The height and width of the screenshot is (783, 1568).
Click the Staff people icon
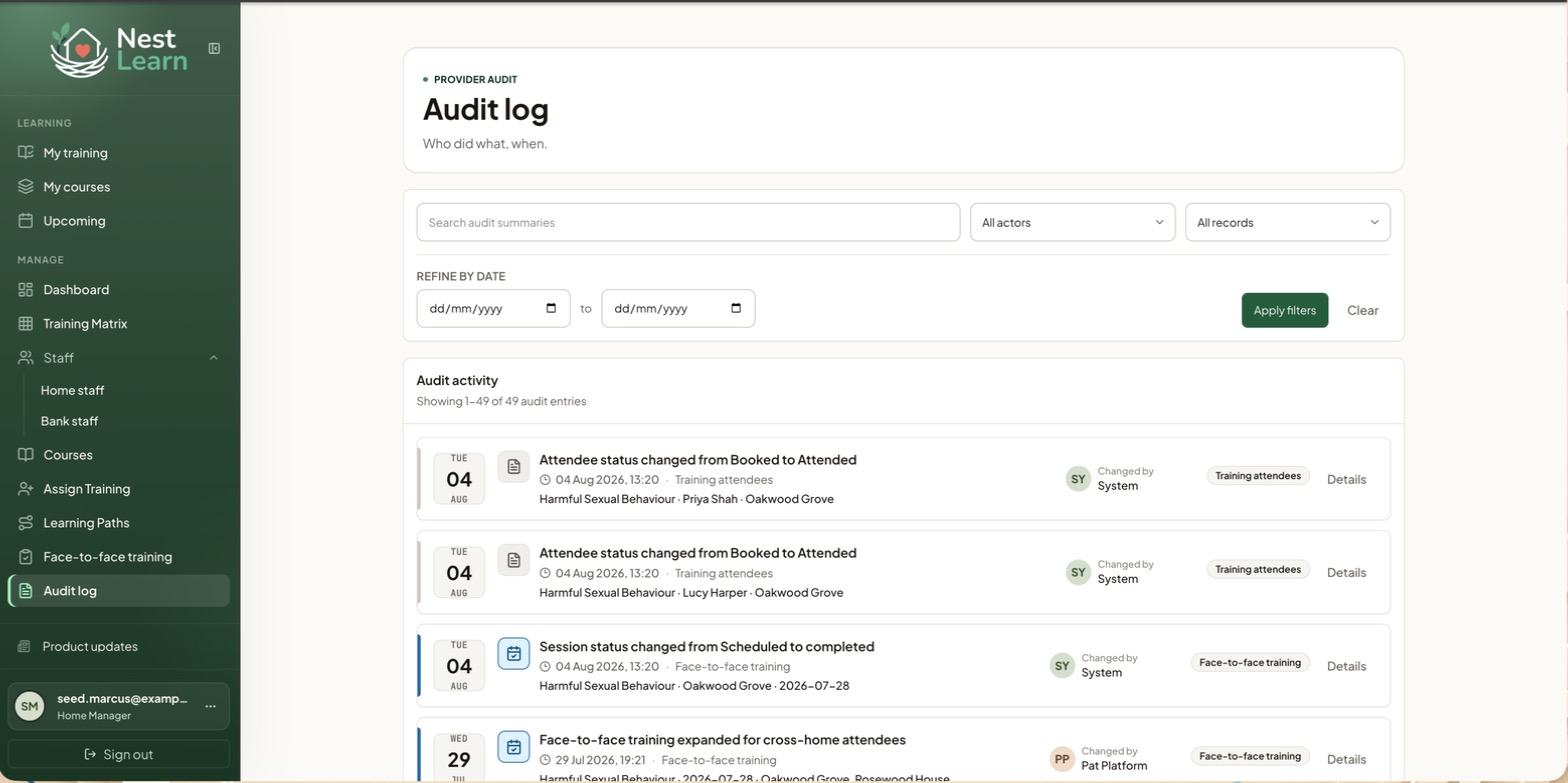[x=26, y=358]
